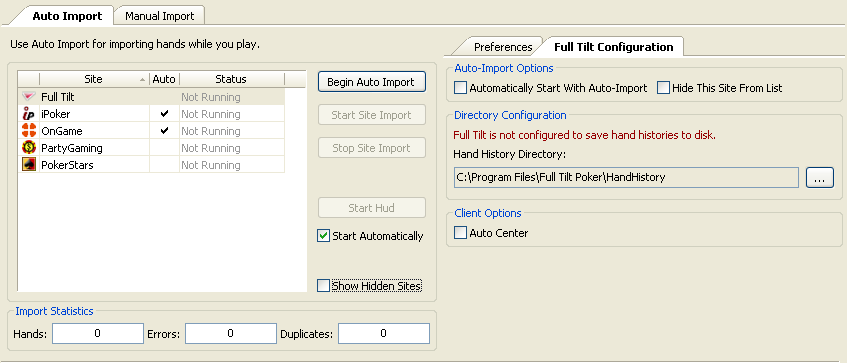
Task: Click the Auto column header
Action: click(x=165, y=79)
